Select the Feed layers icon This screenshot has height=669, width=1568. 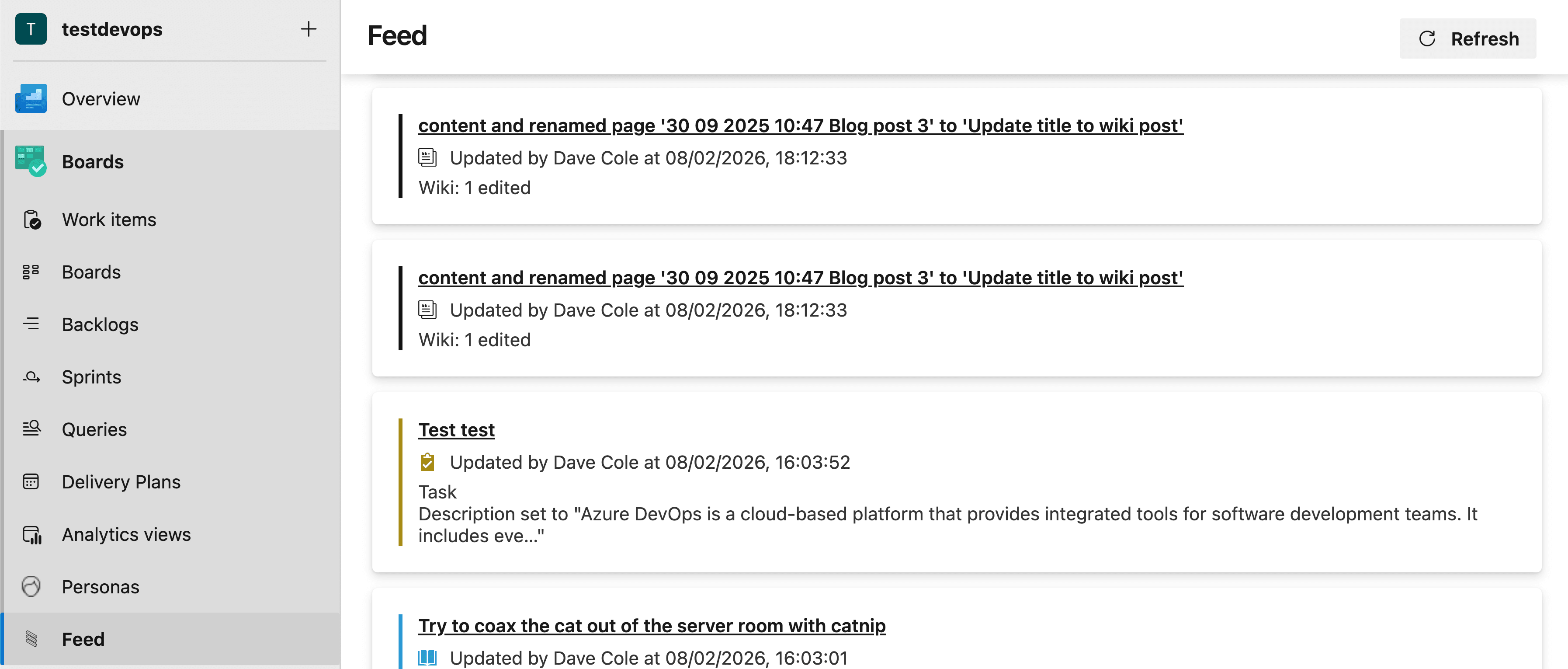coord(31,638)
